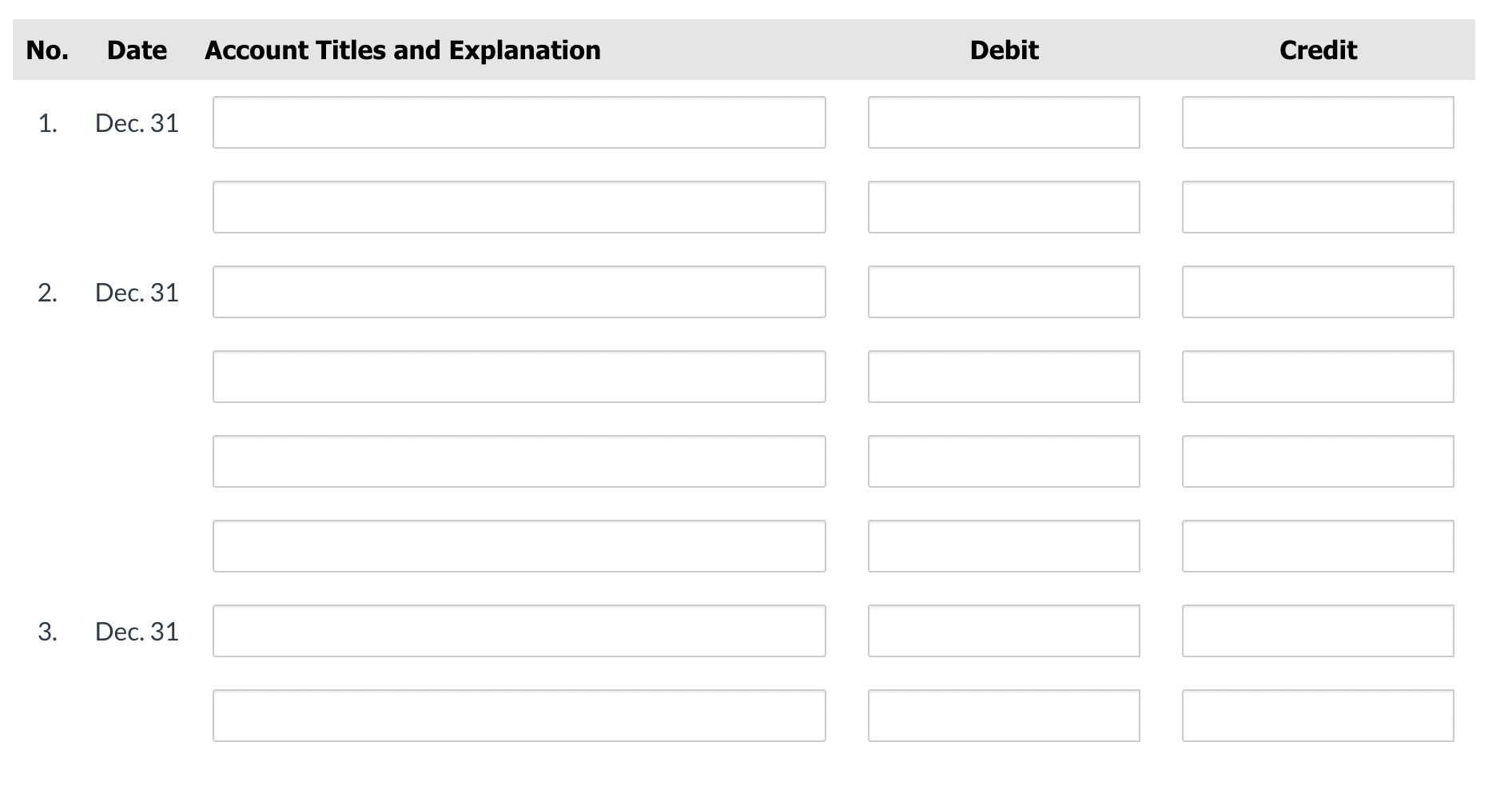Click the Debit field on entry 2 third line

(1004, 461)
